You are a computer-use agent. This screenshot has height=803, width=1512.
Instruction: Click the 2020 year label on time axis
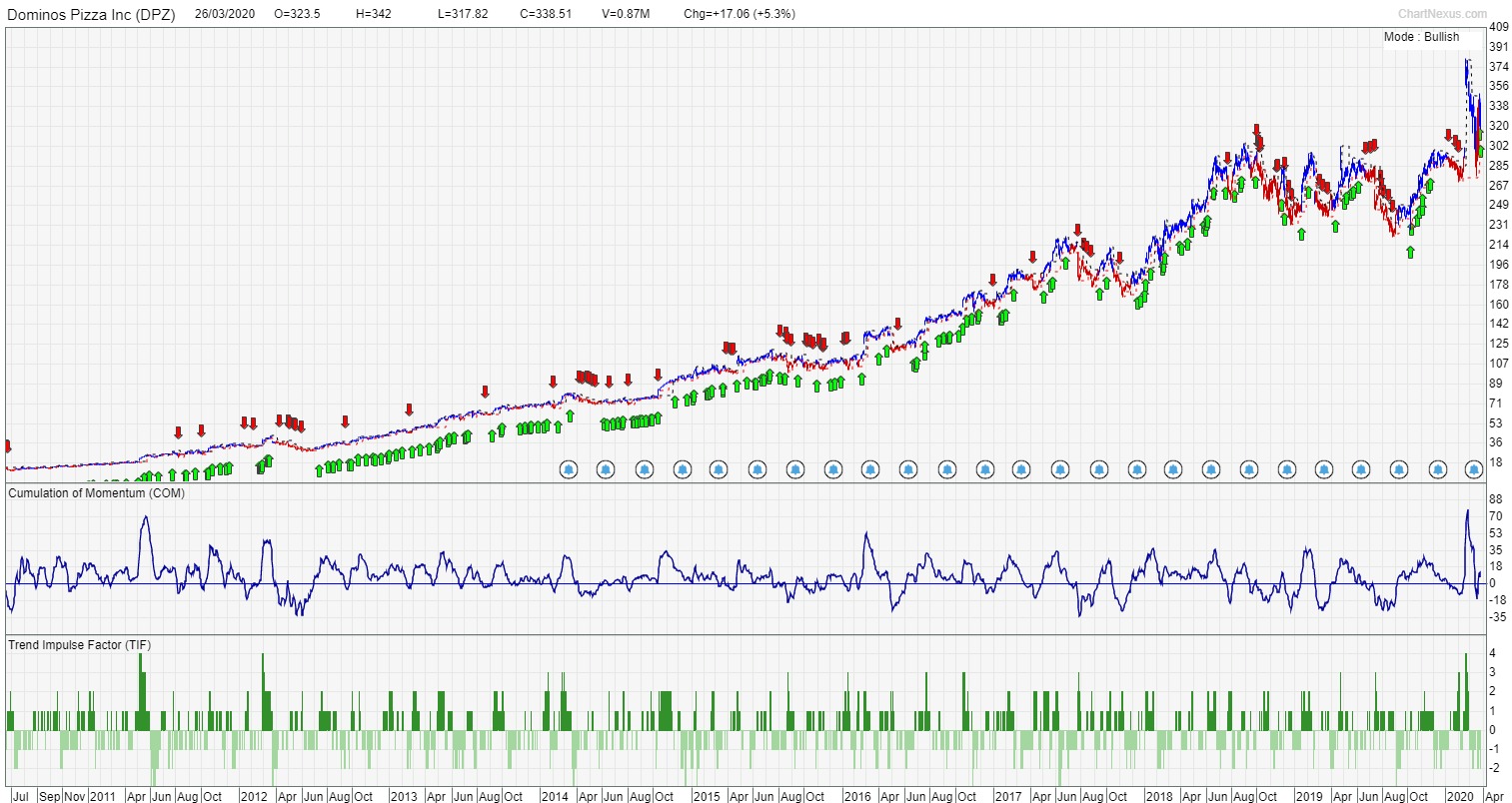point(1461,796)
